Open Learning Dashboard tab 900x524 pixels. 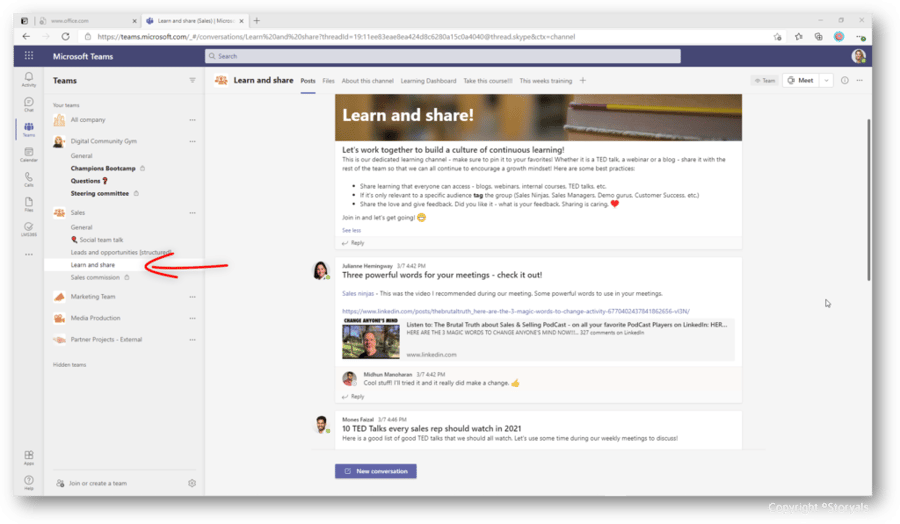[428, 81]
